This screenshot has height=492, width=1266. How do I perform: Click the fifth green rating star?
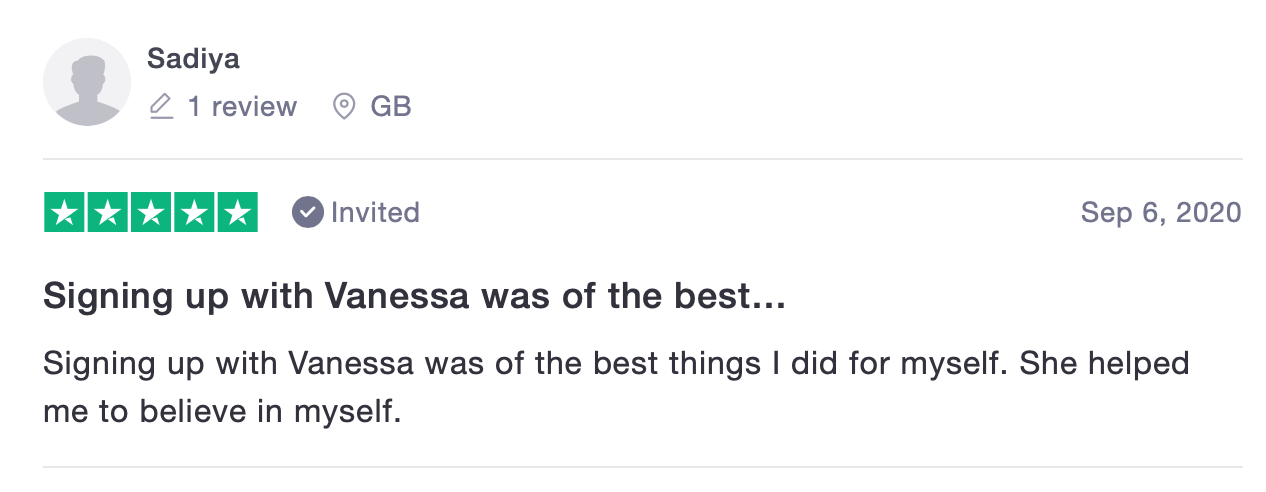point(237,212)
